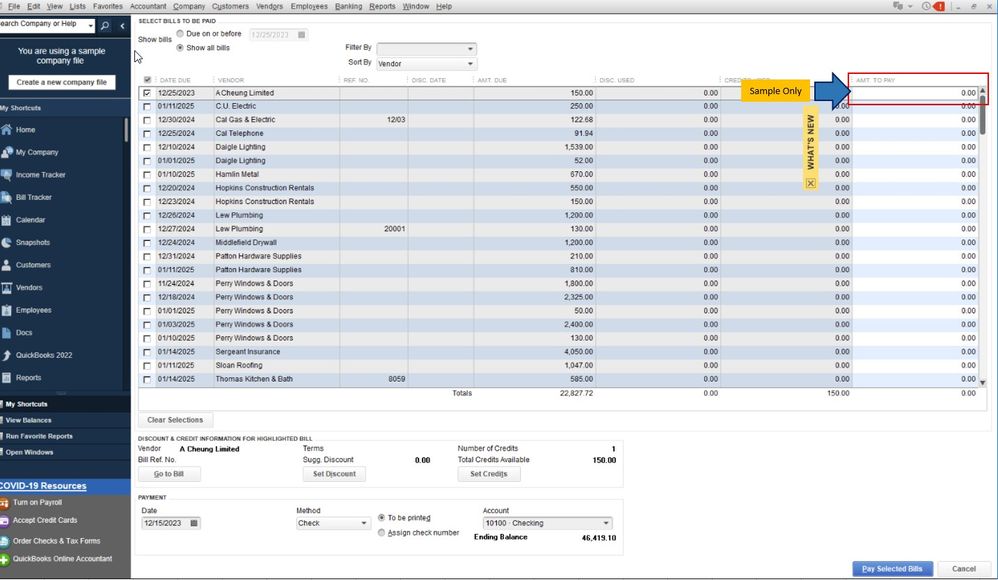Click the Pay Selected Bills button

(x=892, y=569)
